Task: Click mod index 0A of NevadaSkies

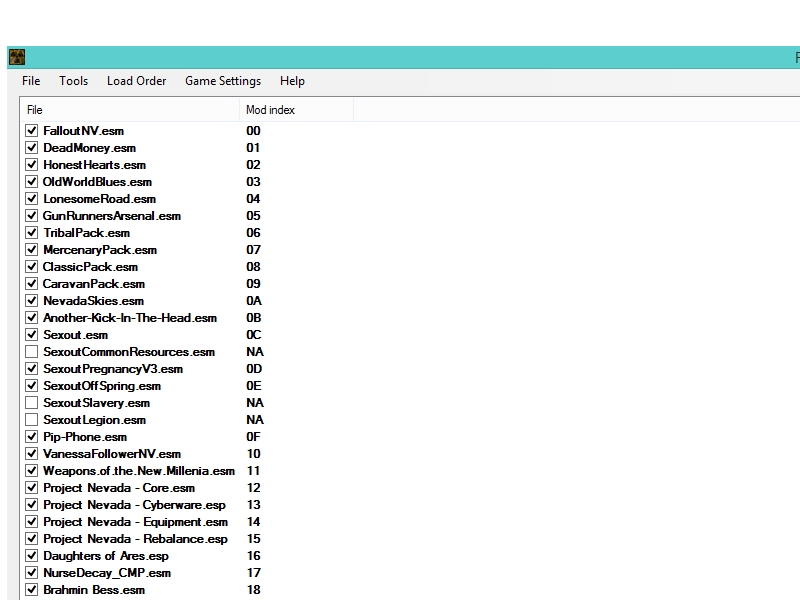Action: [254, 301]
